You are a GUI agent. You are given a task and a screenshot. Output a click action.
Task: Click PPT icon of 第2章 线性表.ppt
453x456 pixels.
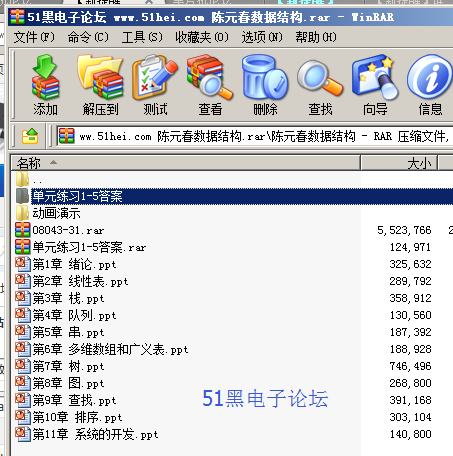[22, 281]
